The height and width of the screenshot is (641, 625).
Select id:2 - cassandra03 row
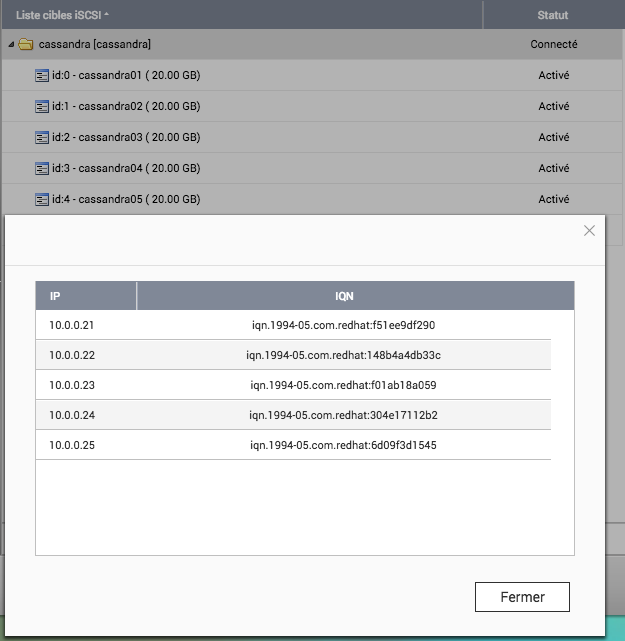[312, 137]
